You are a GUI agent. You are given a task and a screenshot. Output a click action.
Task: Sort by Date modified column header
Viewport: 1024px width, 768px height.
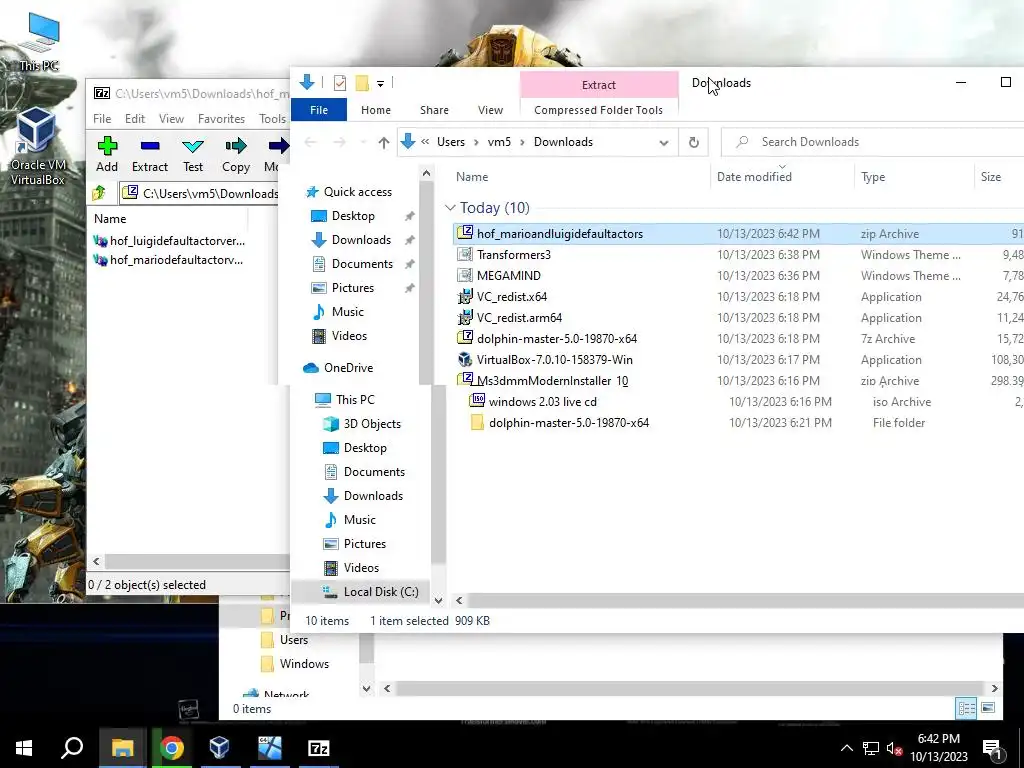(x=754, y=177)
